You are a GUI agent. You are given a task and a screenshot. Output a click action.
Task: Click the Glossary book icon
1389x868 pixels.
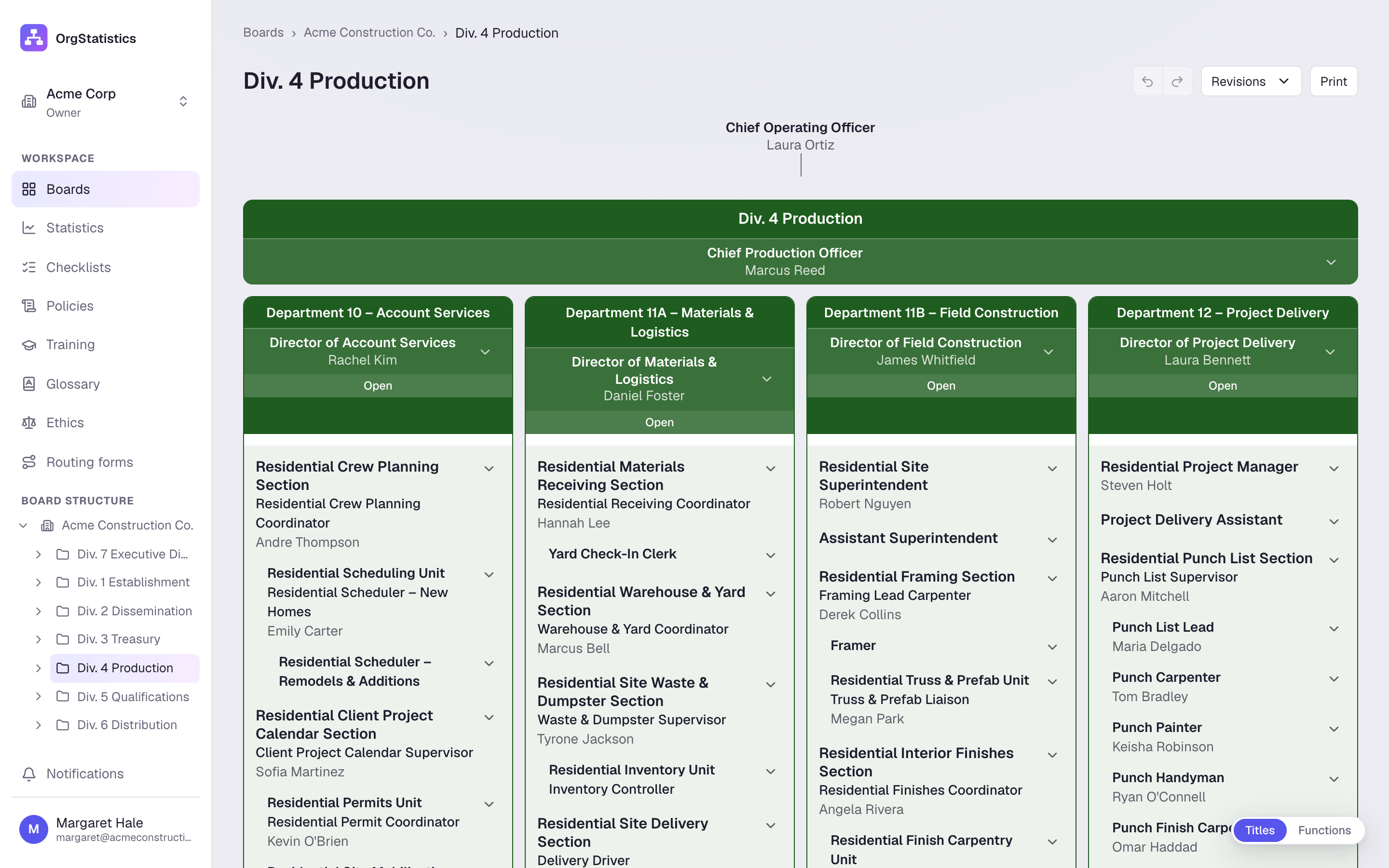(x=29, y=383)
